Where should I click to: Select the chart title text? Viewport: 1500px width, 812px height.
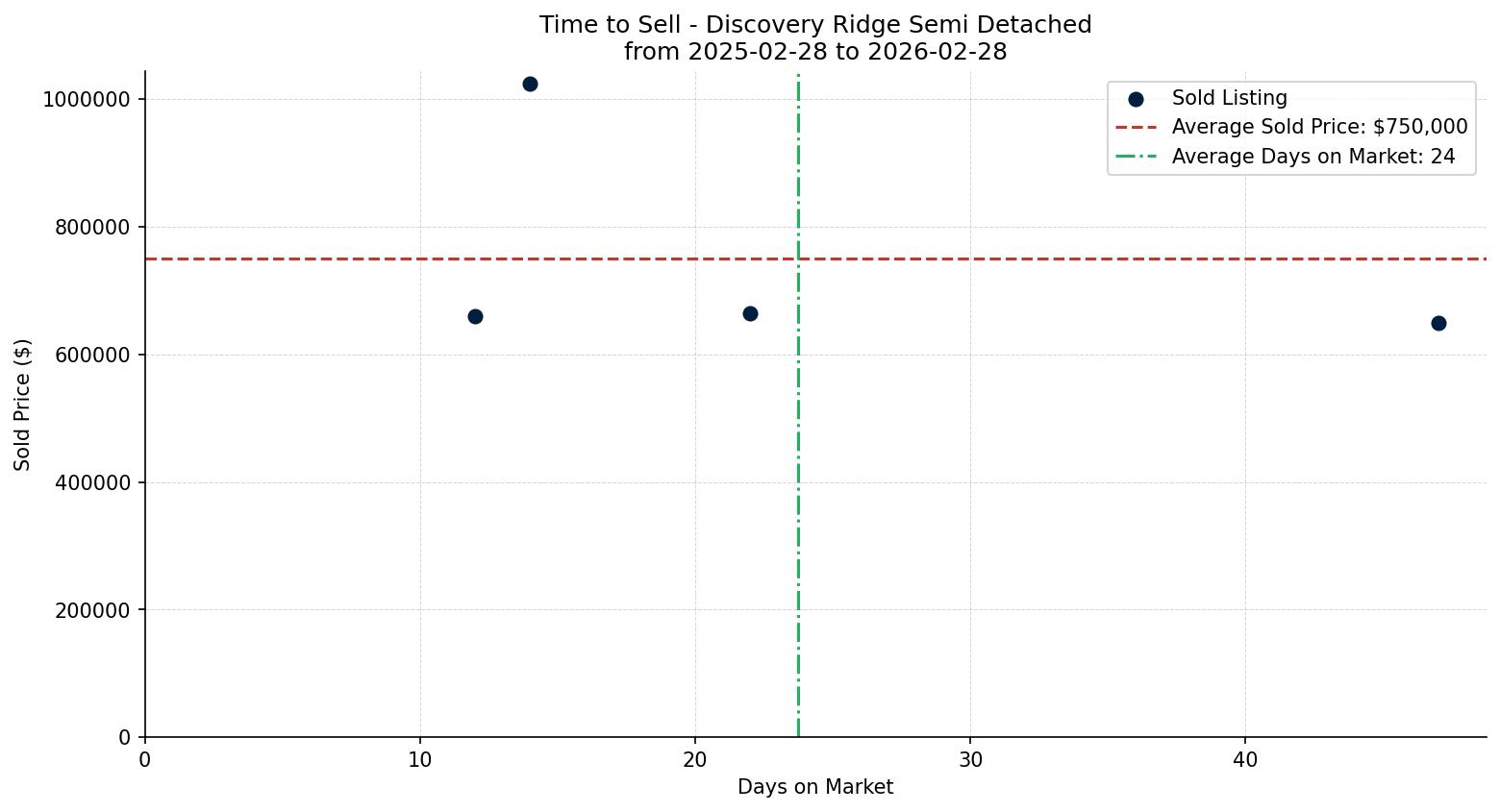pos(814,25)
